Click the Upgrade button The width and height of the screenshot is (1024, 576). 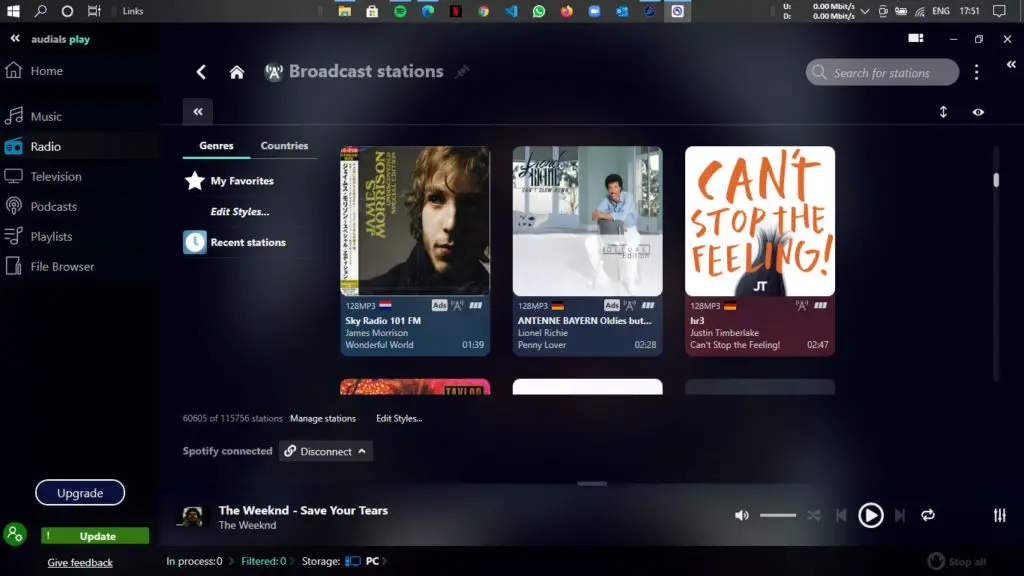click(x=80, y=493)
